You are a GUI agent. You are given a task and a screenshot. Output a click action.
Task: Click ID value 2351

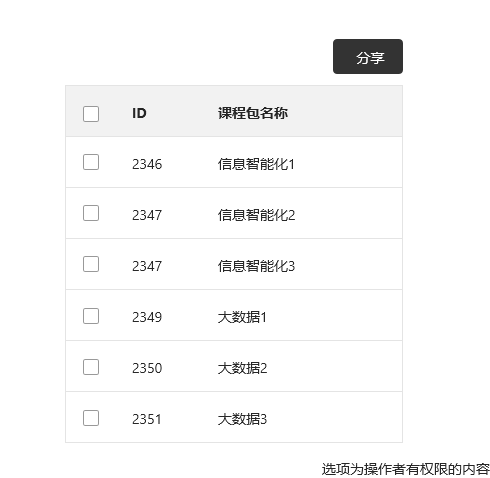pyautogui.click(x=147, y=419)
